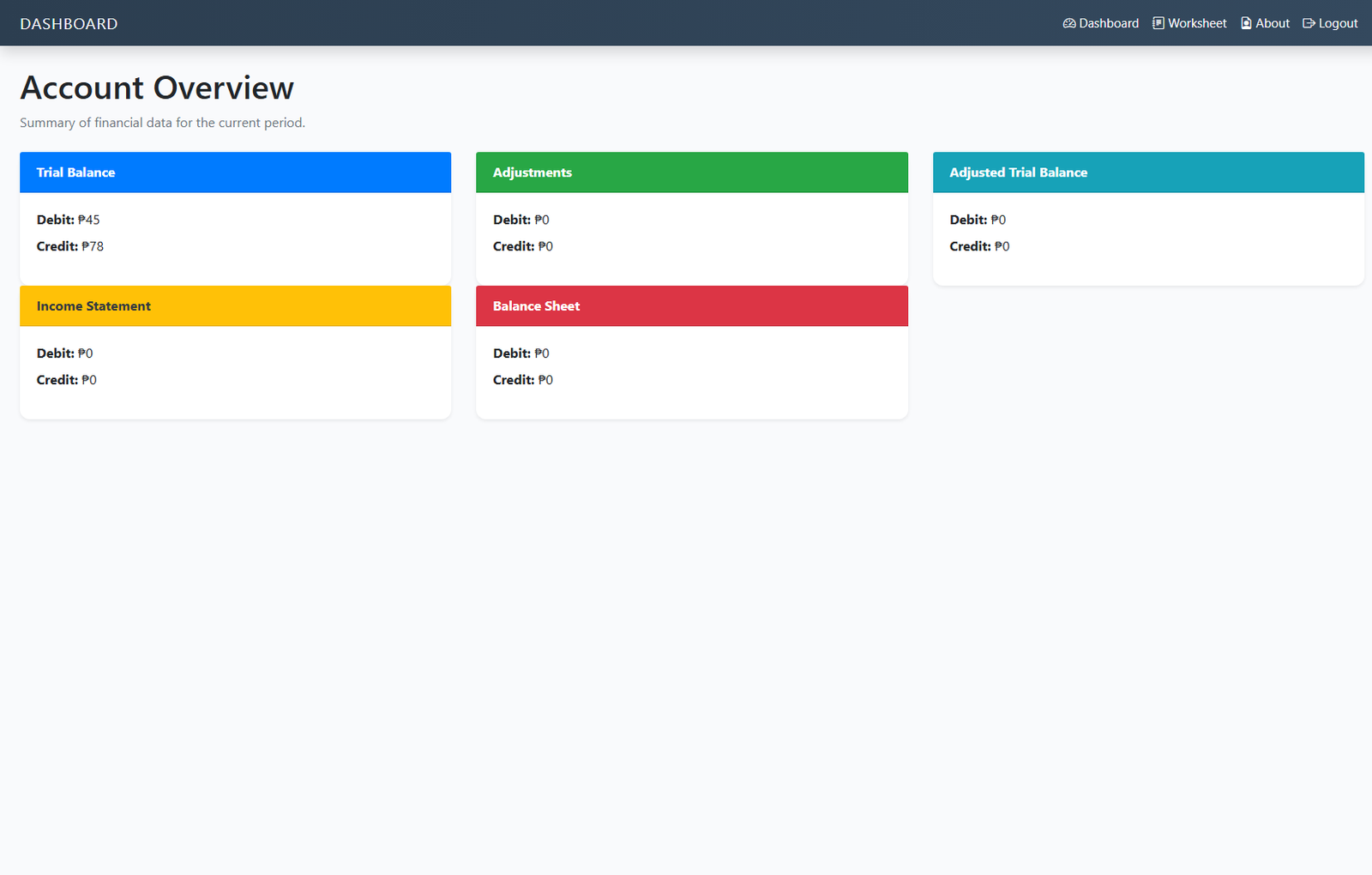Click the About document icon in navbar
The height and width of the screenshot is (875, 1372).
[1246, 23]
